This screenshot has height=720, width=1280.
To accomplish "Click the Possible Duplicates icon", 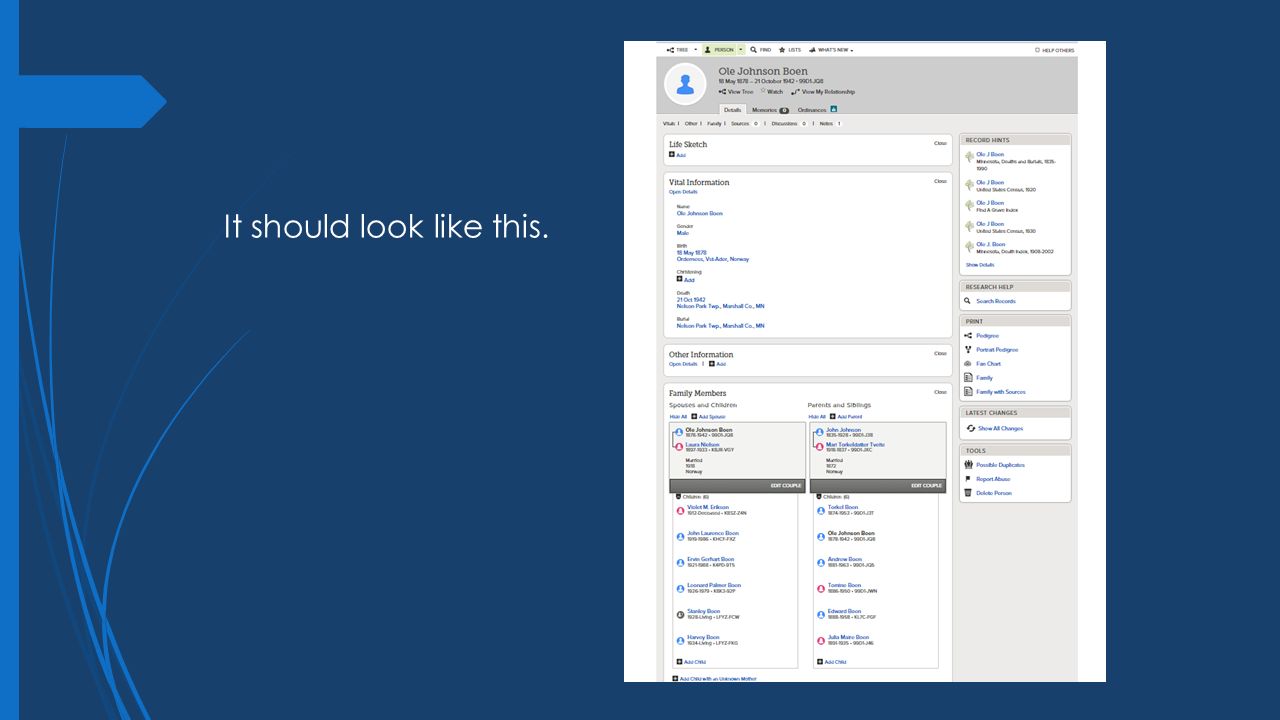I will (x=968, y=465).
